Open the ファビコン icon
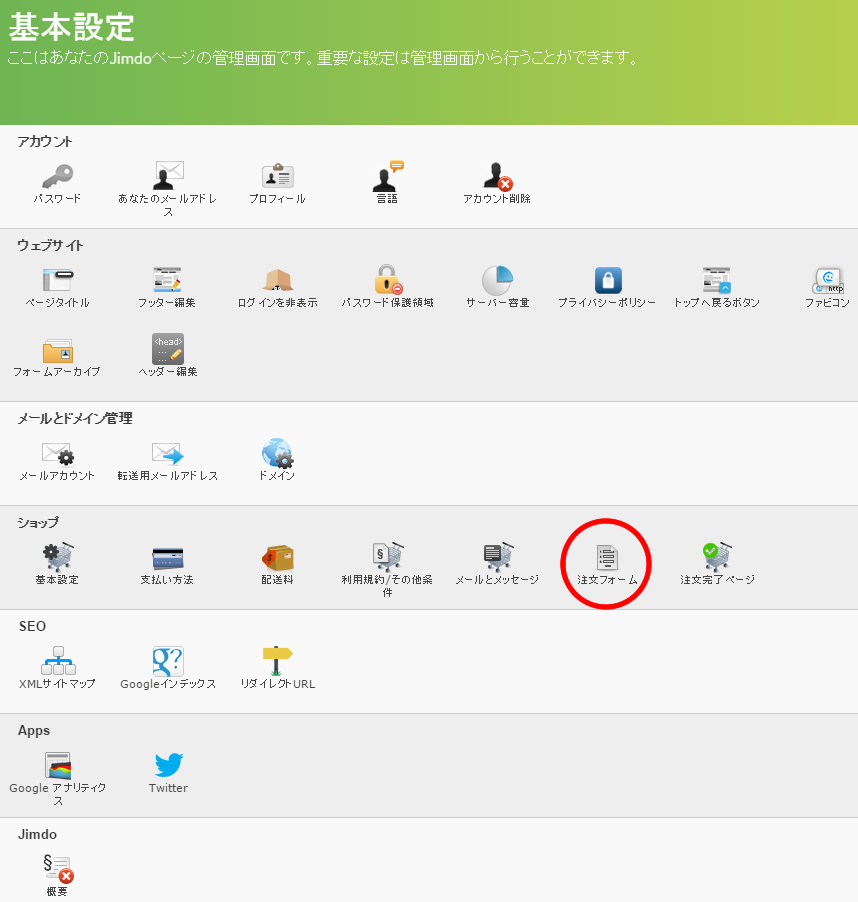The height and width of the screenshot is (902, 858). coord(828,280)
